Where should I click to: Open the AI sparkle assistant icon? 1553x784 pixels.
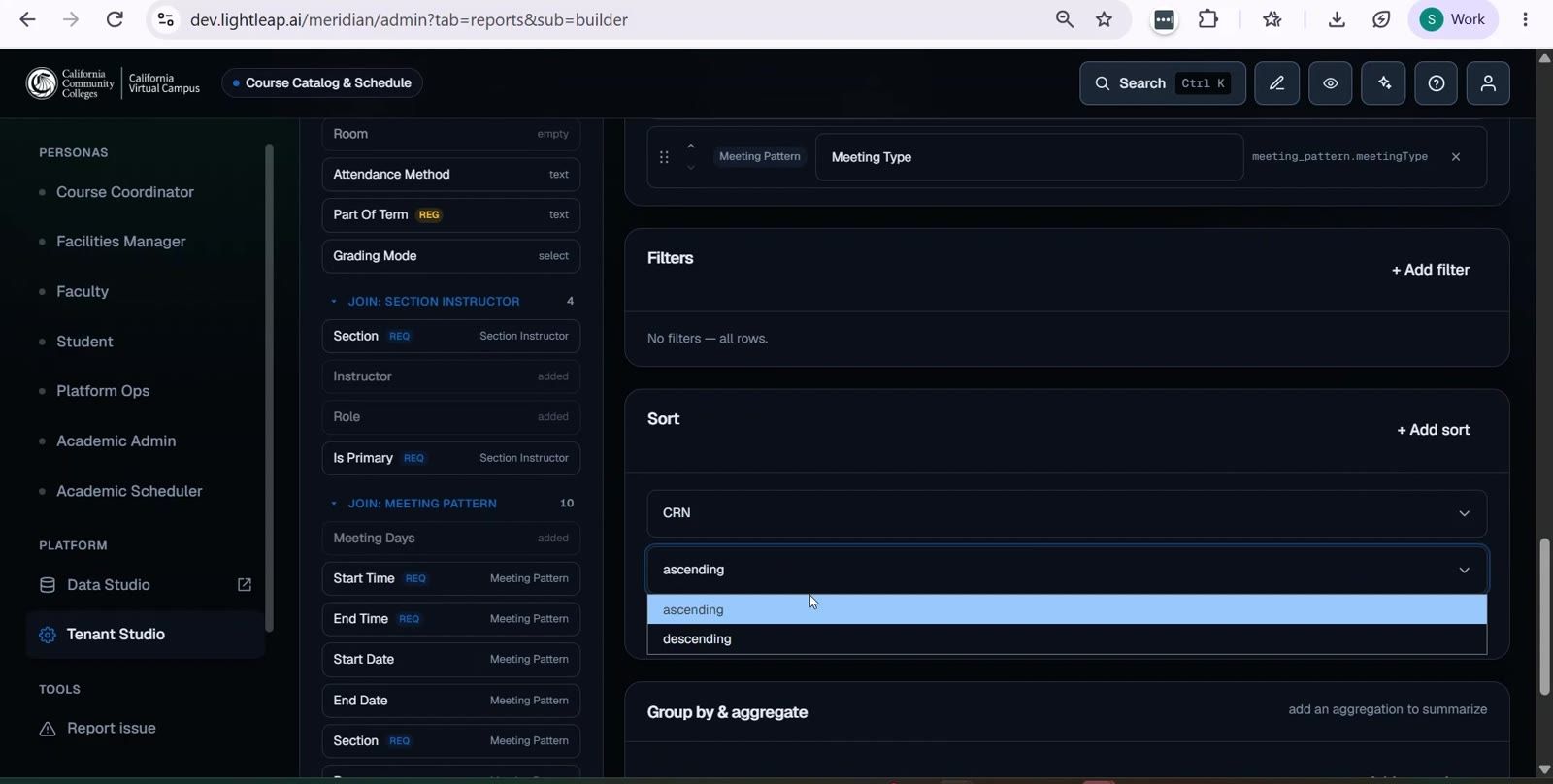tap(1384, 83)
